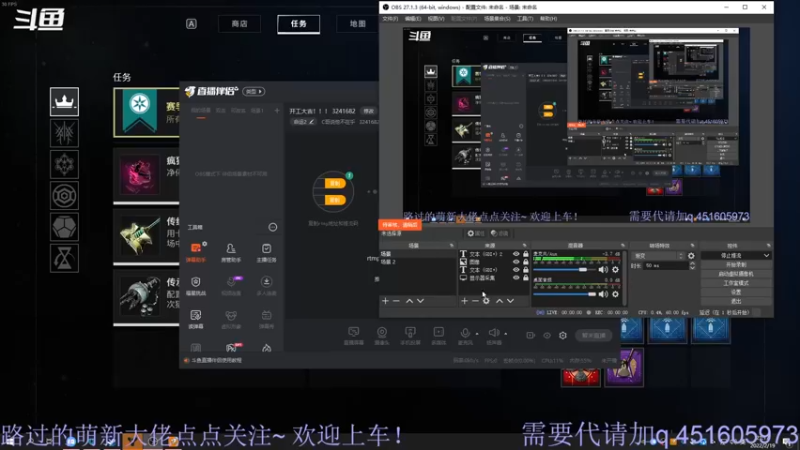The image size is (800, 450).
Task: Open the 读弹幕 read-danmaku tool icon
Action: [196, 318]
